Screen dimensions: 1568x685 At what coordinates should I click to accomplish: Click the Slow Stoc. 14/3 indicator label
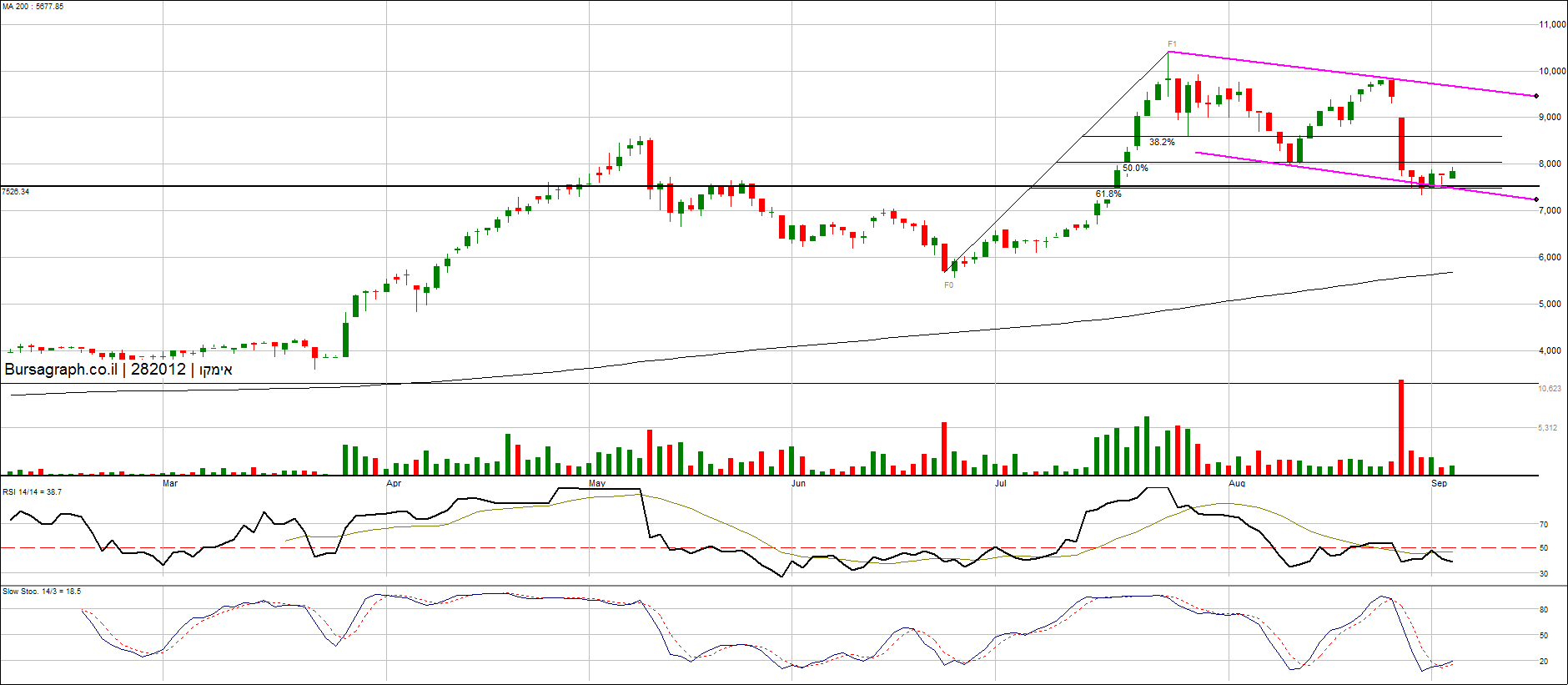pyautogui.click(x=42, y=592)
